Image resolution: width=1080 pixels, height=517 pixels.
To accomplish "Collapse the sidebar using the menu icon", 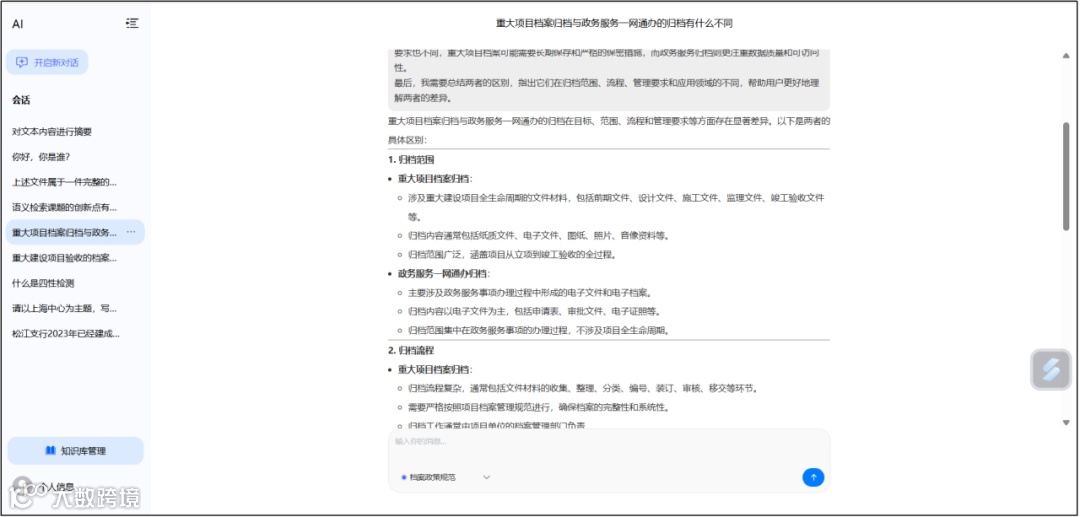I will (132, 23).
